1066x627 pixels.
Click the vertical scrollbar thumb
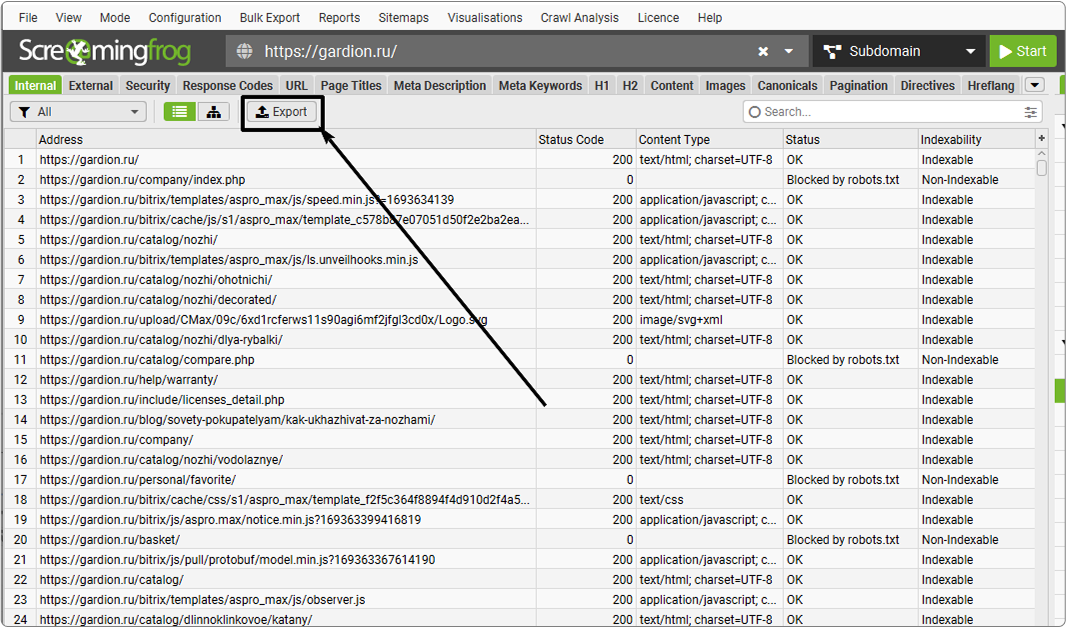click(x=1042, y=167)
